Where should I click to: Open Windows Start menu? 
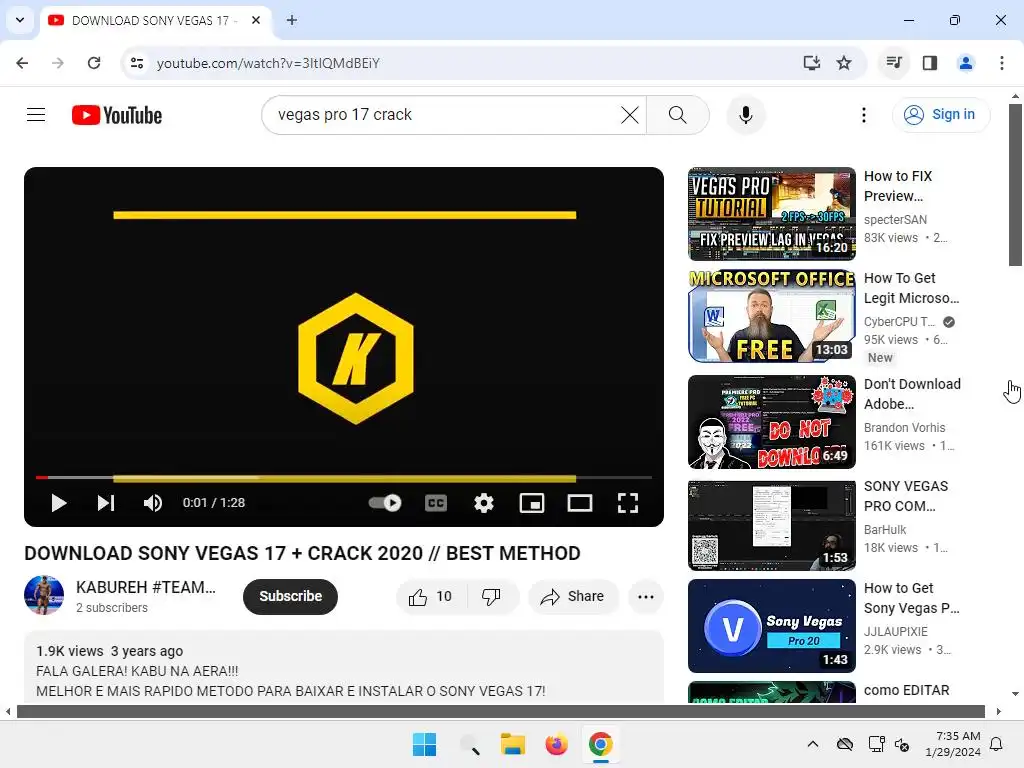(424, 744)
